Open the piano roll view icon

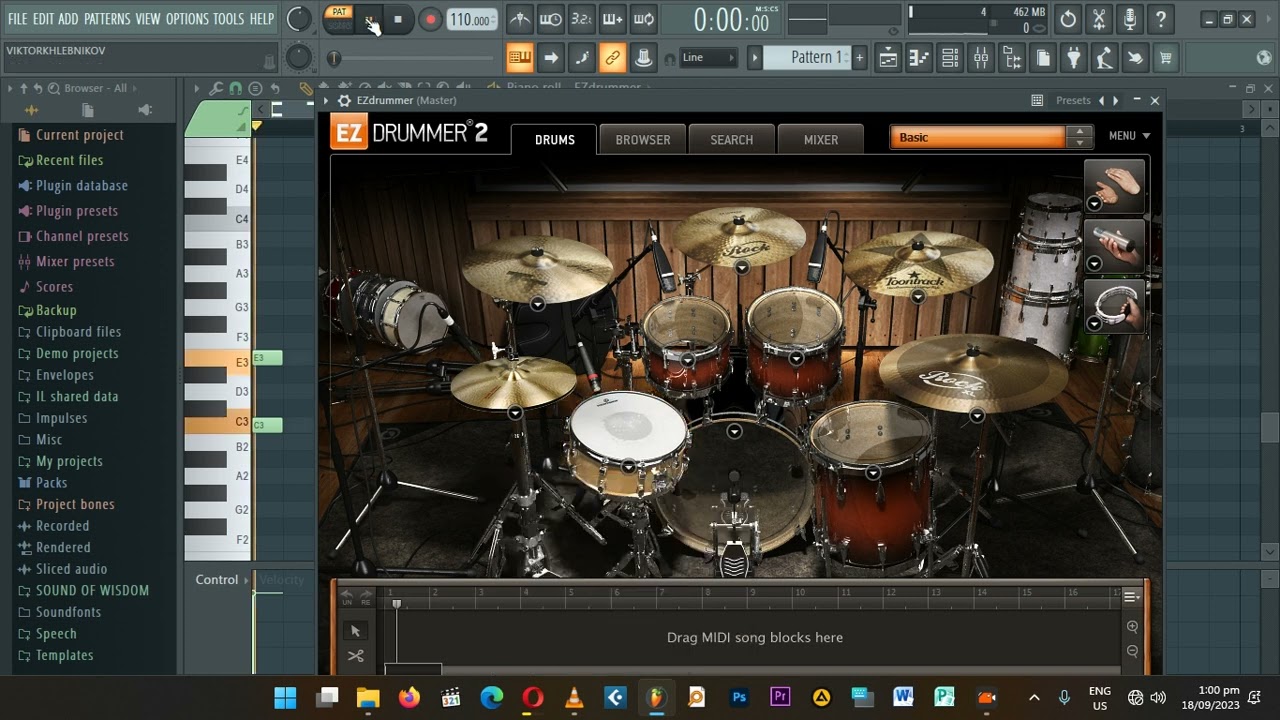tap(919, 58)
